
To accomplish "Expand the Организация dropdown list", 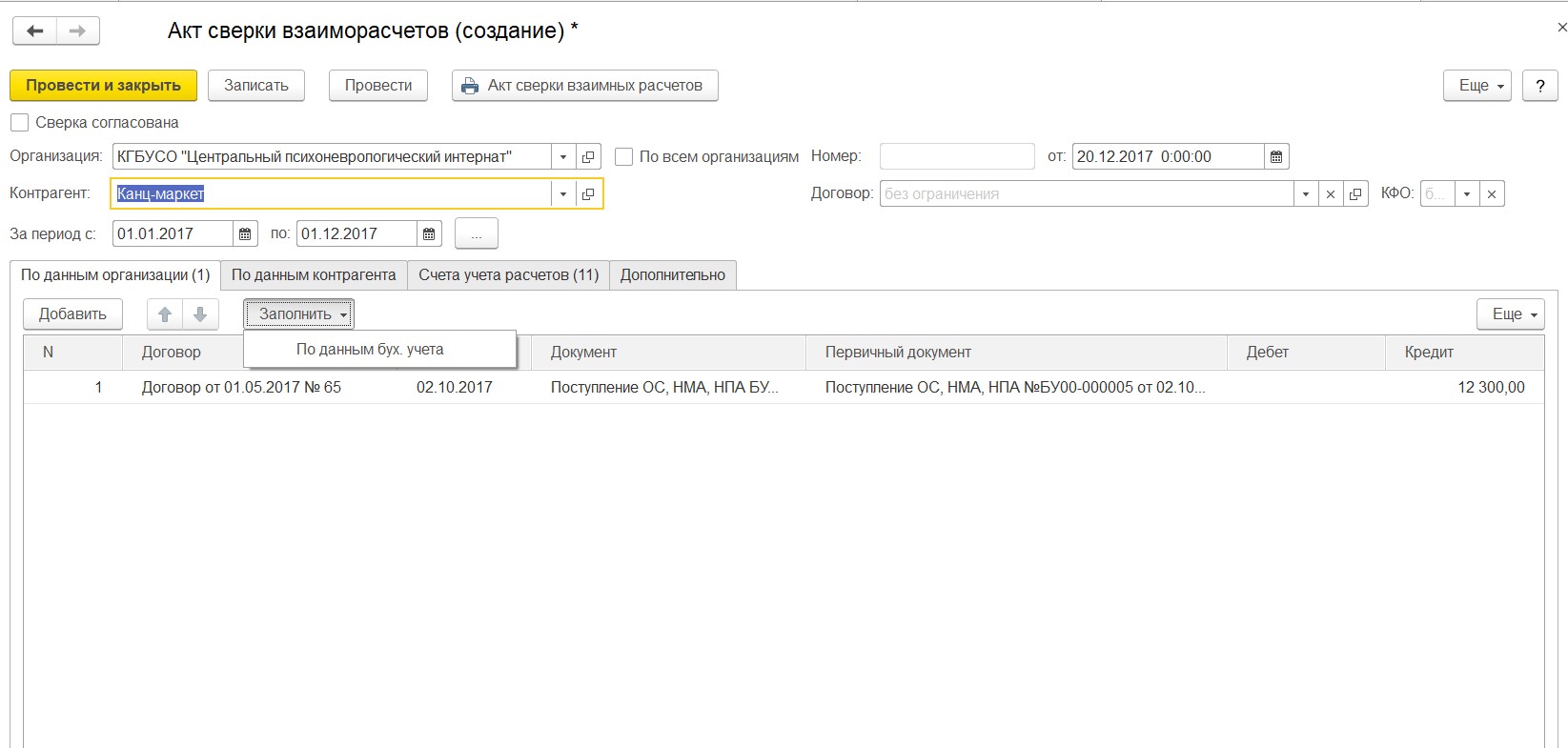I will [x=563, y=156].
